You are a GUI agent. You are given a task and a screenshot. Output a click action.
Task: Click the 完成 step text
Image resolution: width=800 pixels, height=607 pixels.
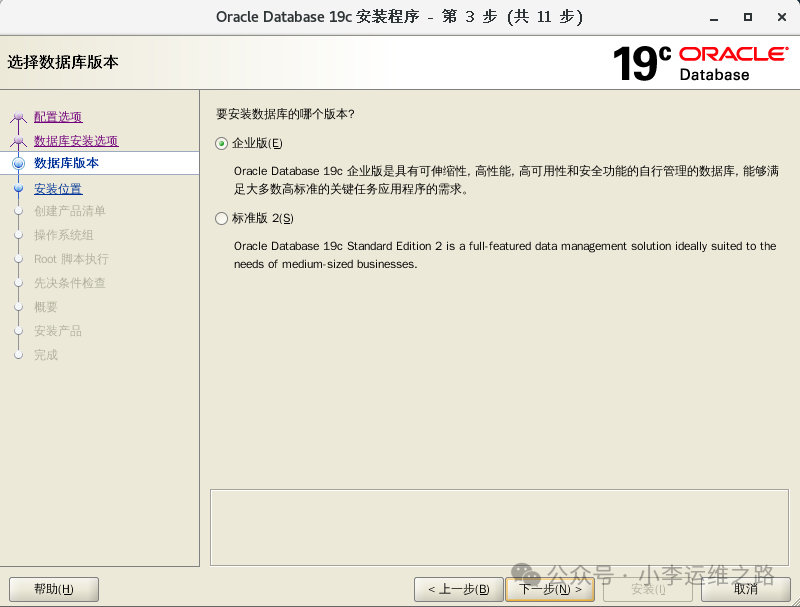click(46, 355)
